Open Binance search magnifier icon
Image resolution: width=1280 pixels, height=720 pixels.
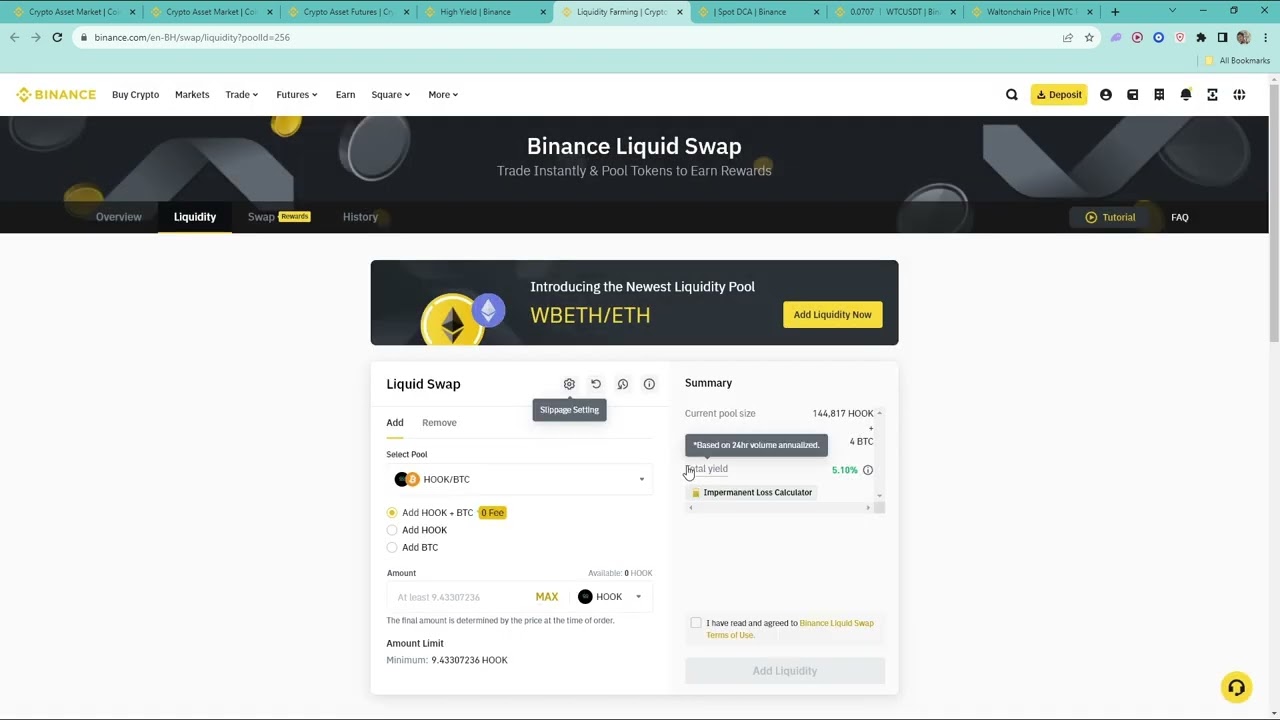pyautogui.click(x=1012, y=95)
